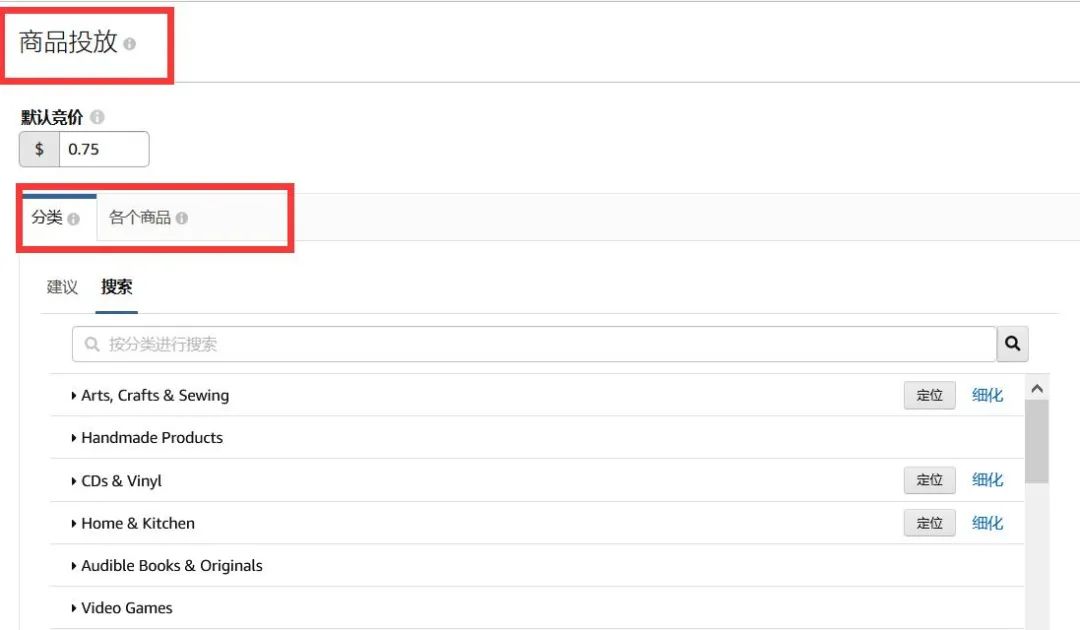Click the default bid amount field
Viewport: 1080px width, 630px height.
(103, 150)
